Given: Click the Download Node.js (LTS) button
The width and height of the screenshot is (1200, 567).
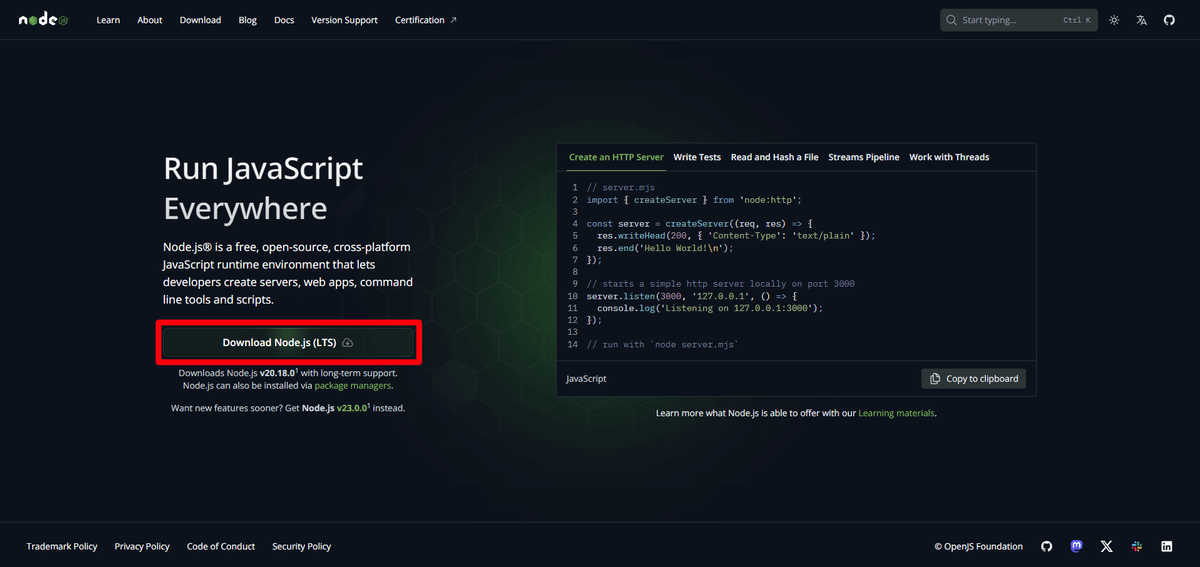Looking at the screenshot, I should point(288,342).
